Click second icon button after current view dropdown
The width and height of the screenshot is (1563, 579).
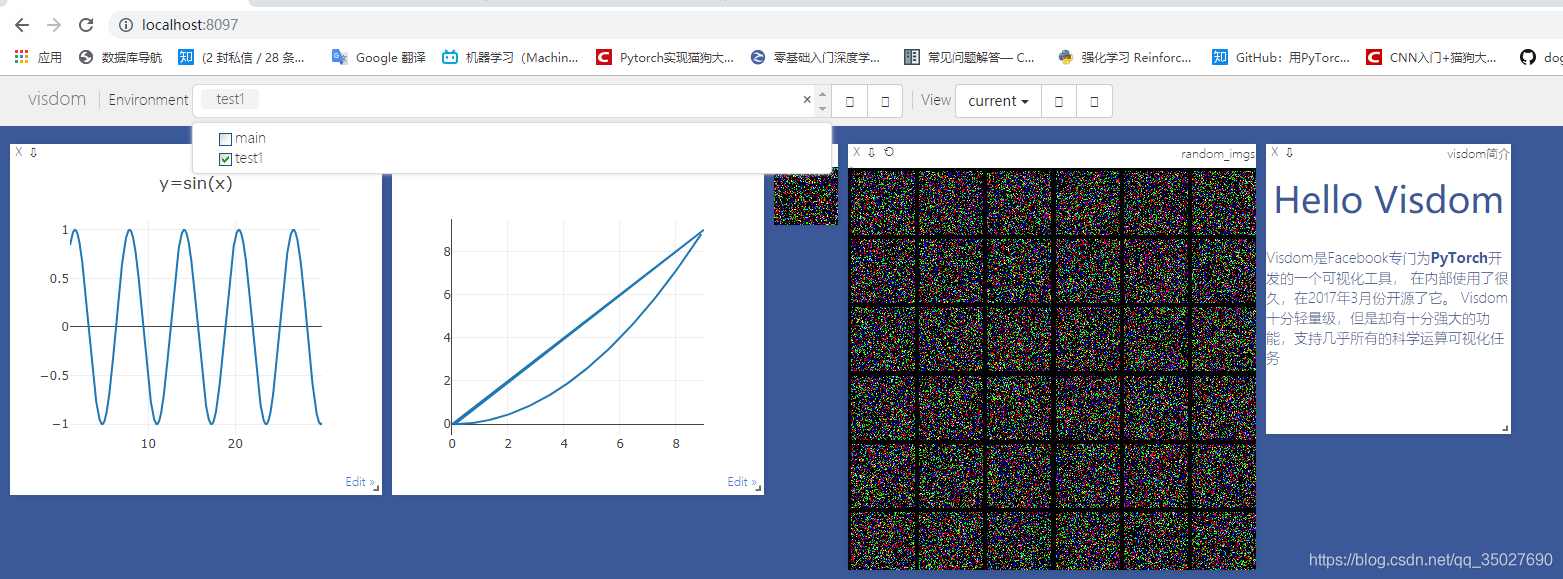coord(1094,101)
